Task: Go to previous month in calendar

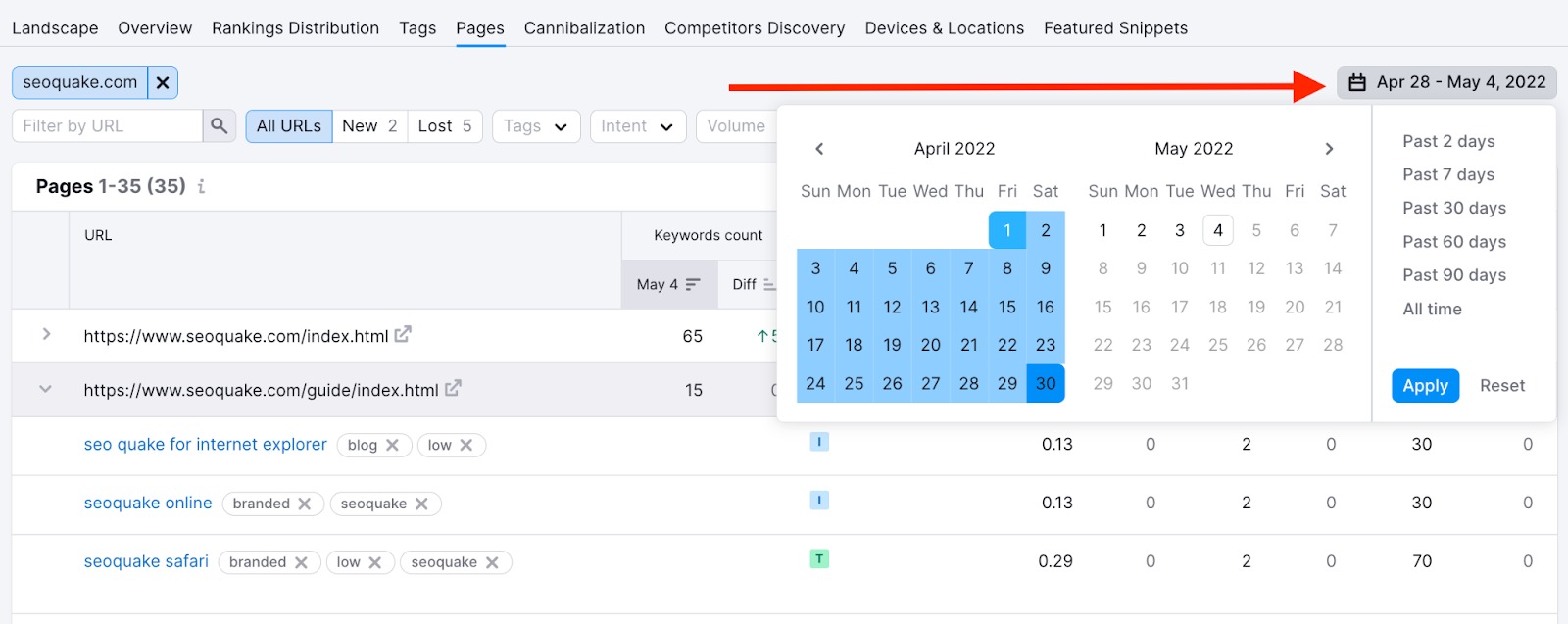Action: pos(819,149)
